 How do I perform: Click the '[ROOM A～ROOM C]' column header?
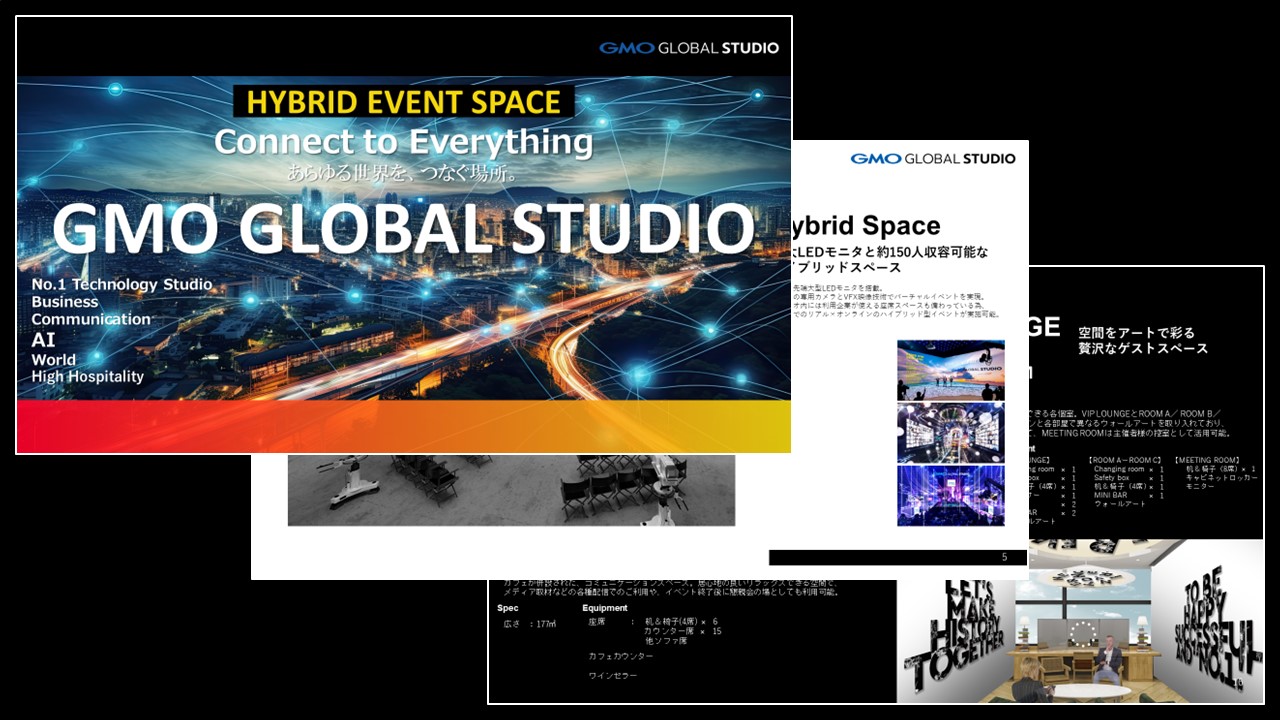tap(1125, 460)
